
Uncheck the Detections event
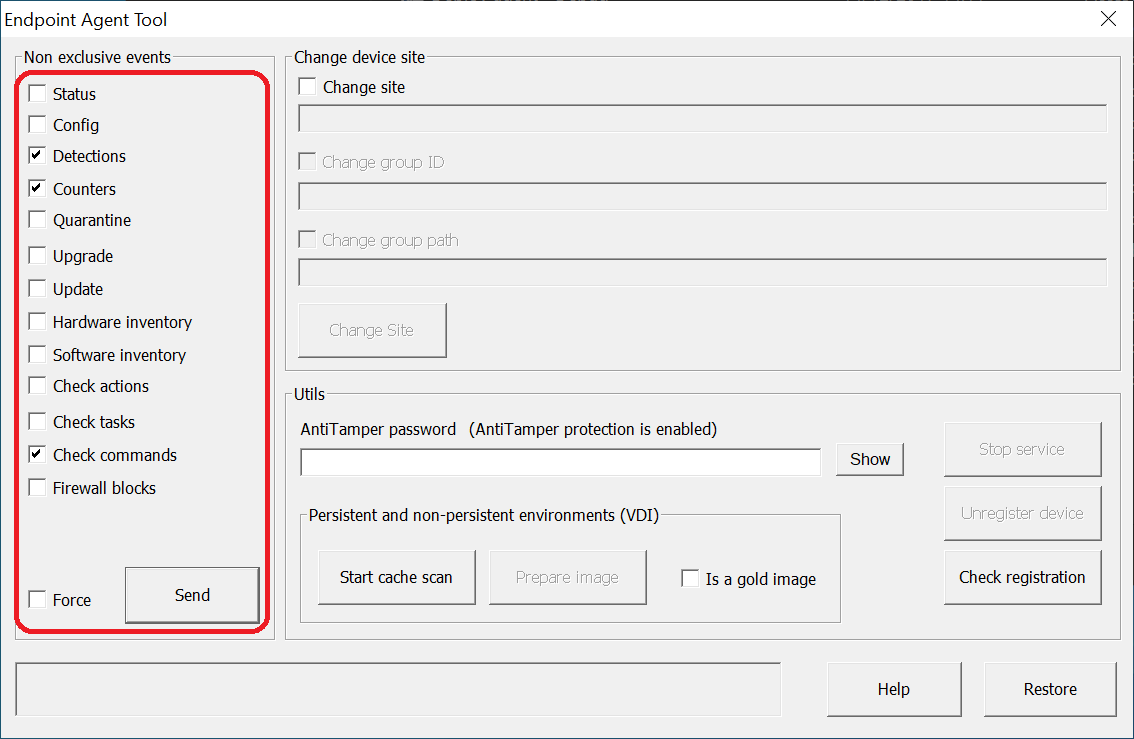pos(38,156)
